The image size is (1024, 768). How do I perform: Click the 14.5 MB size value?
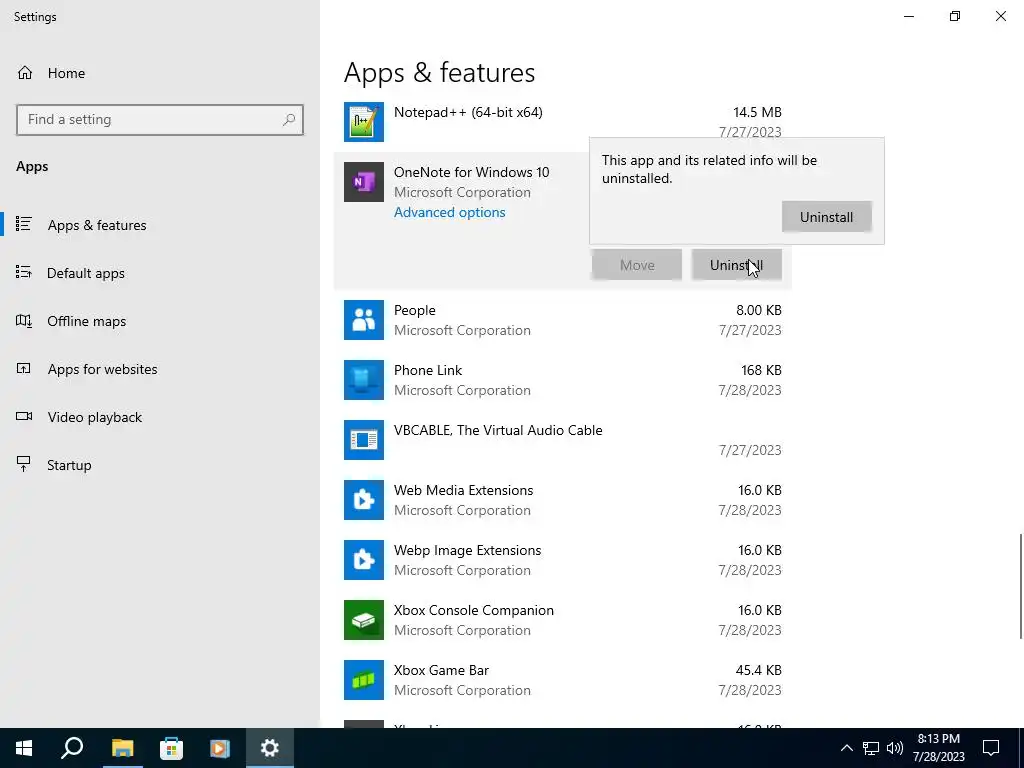[757, 112]
